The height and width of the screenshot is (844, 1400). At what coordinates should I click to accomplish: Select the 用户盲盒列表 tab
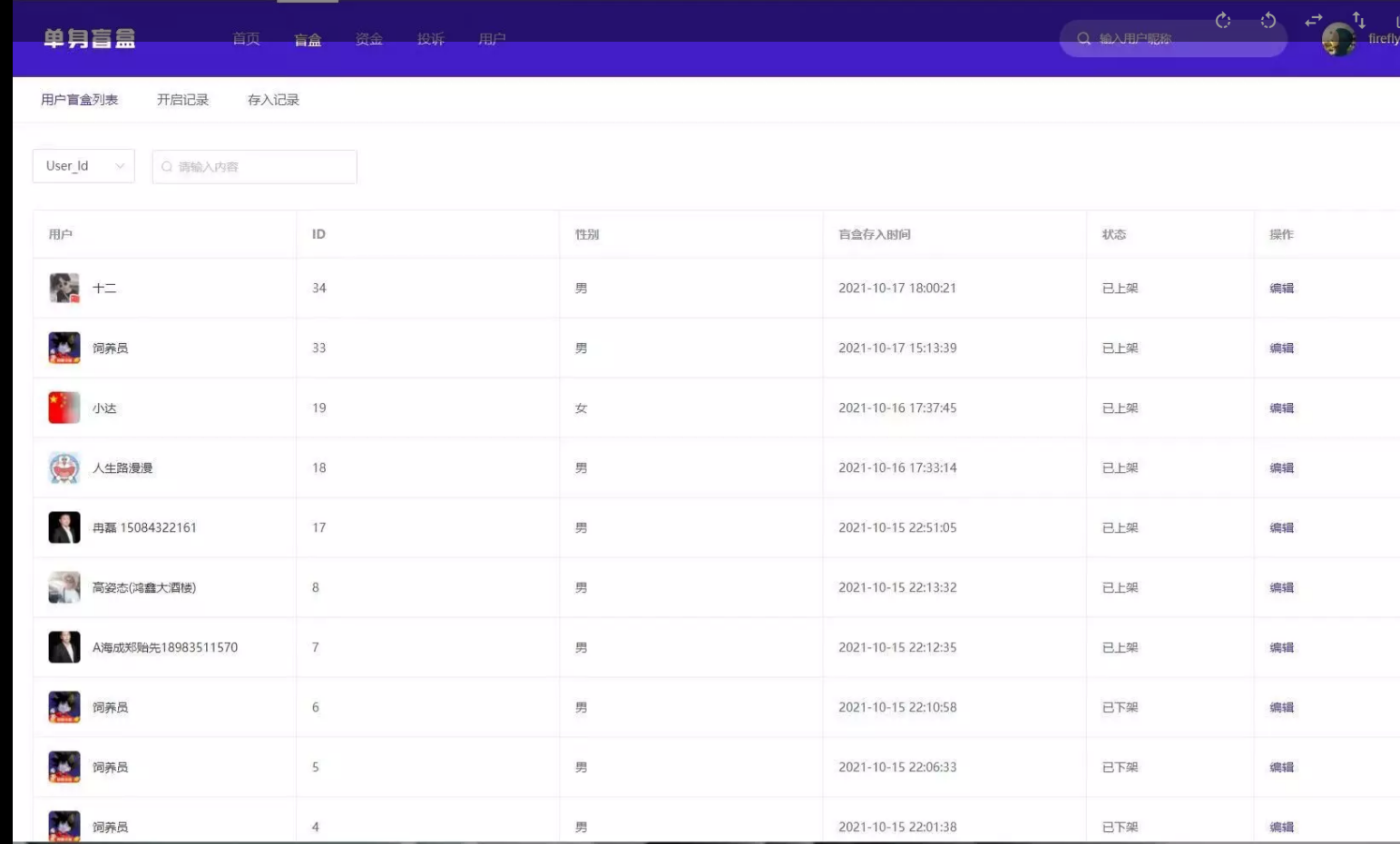click(80, 100)
